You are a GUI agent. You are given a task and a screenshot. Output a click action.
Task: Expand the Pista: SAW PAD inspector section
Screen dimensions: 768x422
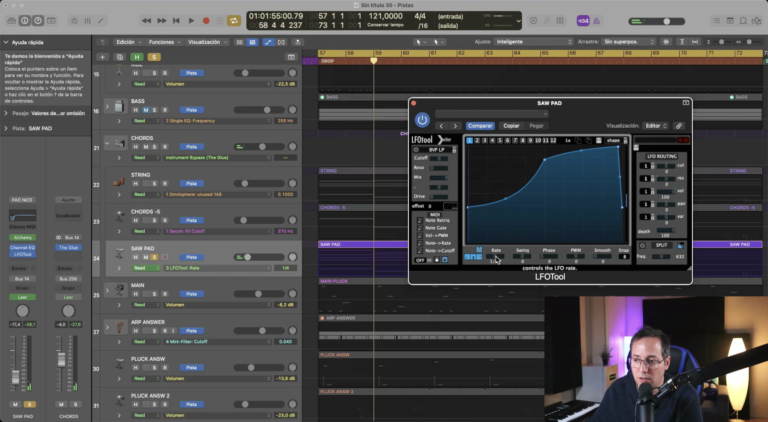[6, 128]
